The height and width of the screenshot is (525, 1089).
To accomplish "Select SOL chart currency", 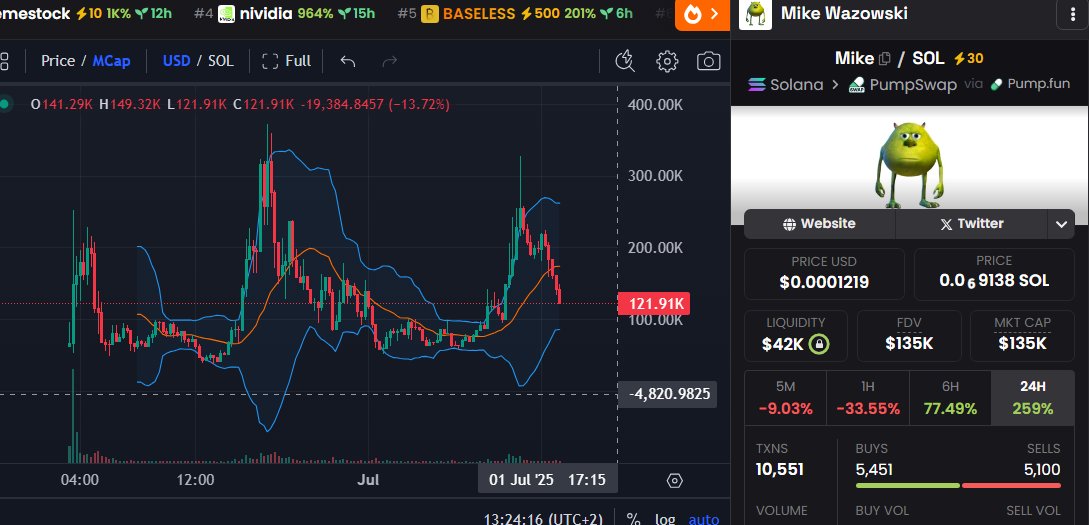I will click(221, 61).
